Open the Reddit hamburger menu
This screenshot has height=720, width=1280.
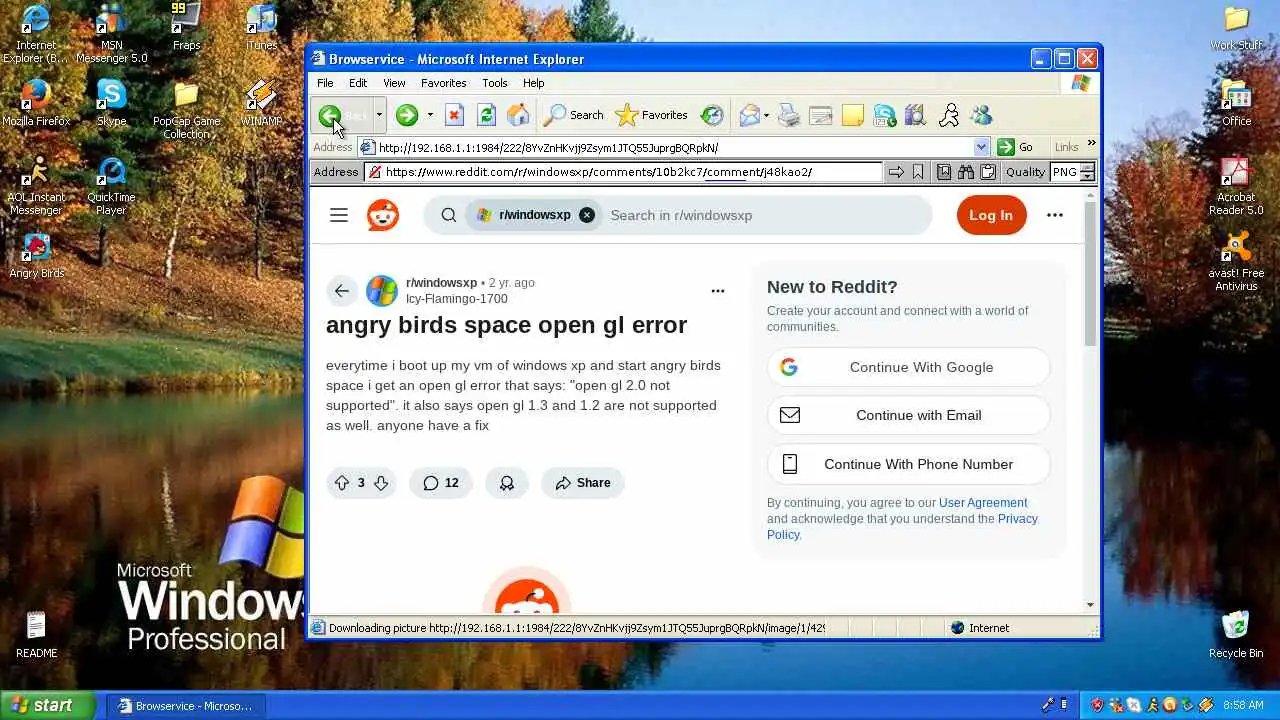(339, 215)
